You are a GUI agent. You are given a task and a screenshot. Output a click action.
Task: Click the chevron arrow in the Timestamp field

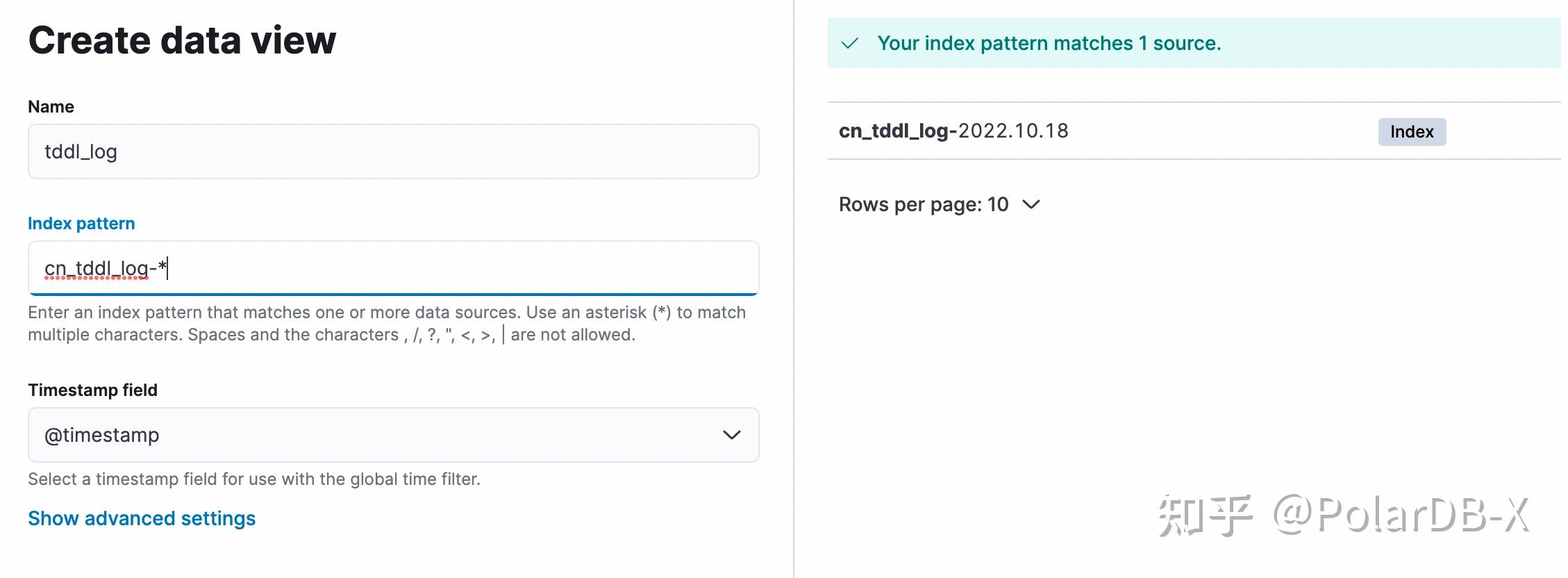[x=731, y=435]
